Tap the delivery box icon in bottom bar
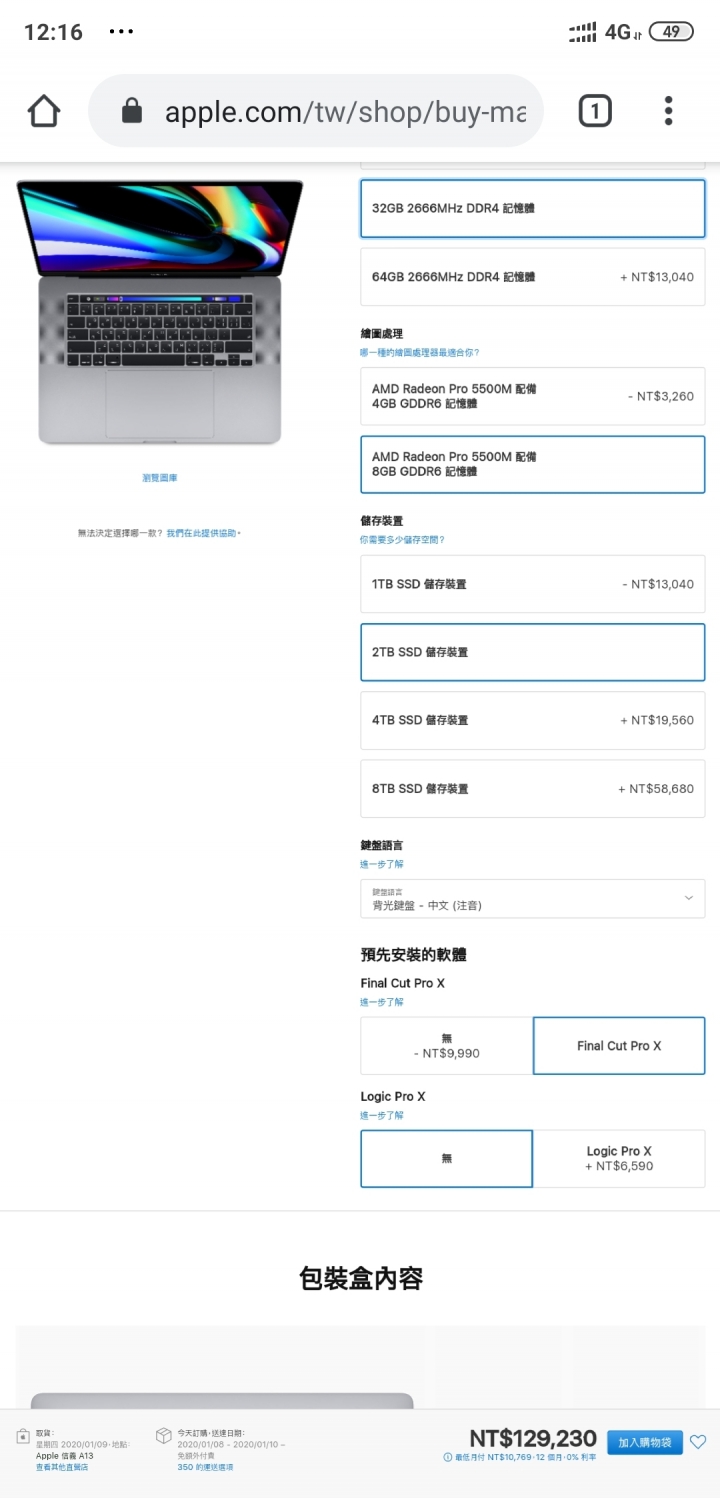The width and height of the screenshot is (720, 1498). pyautogui.click(x=164, y=1436)
